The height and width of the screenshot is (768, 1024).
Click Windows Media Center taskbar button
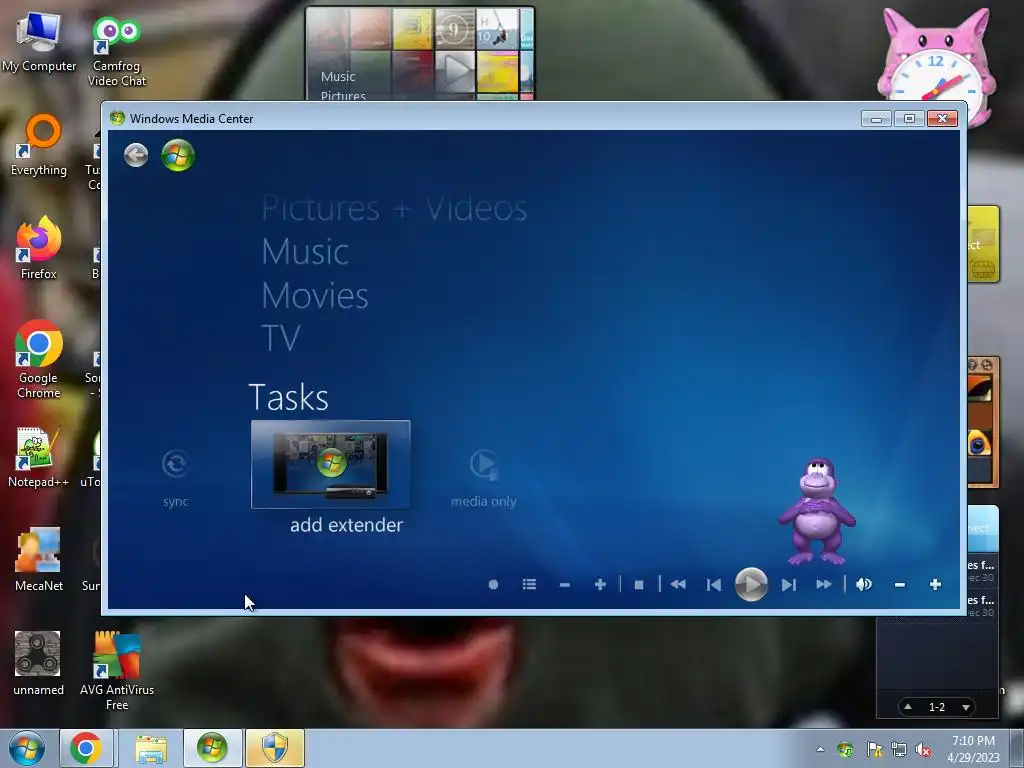212,748
